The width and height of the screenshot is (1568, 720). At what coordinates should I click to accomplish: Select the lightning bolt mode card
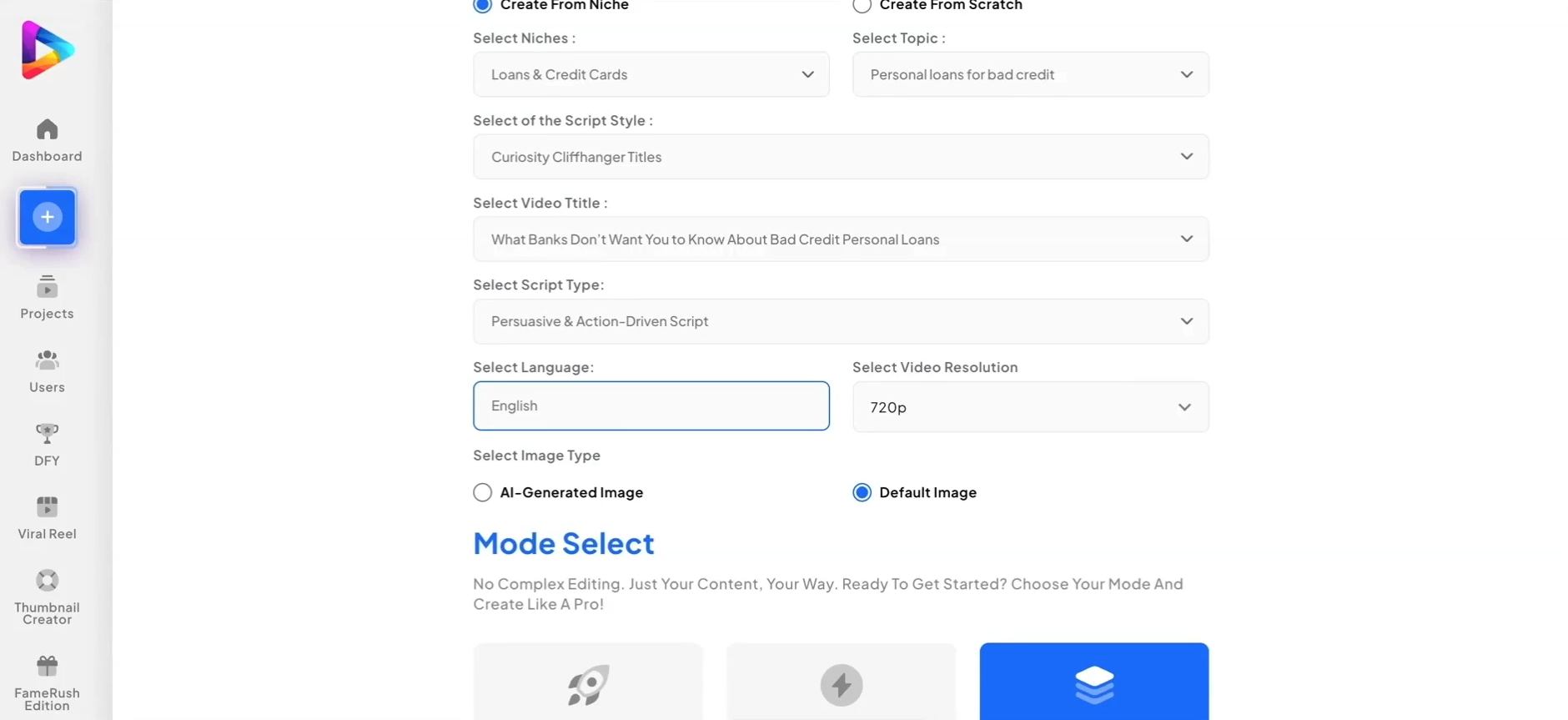[841, 682]
